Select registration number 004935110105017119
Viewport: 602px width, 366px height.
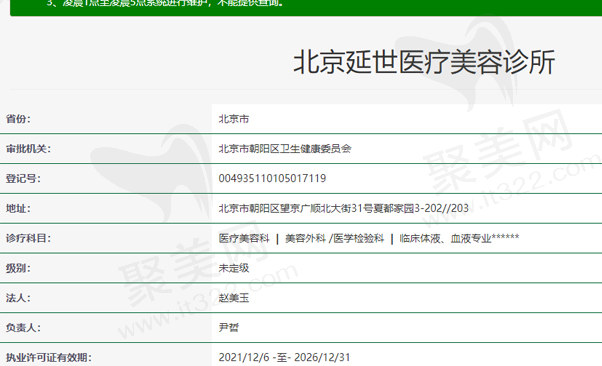coord(272,178)
